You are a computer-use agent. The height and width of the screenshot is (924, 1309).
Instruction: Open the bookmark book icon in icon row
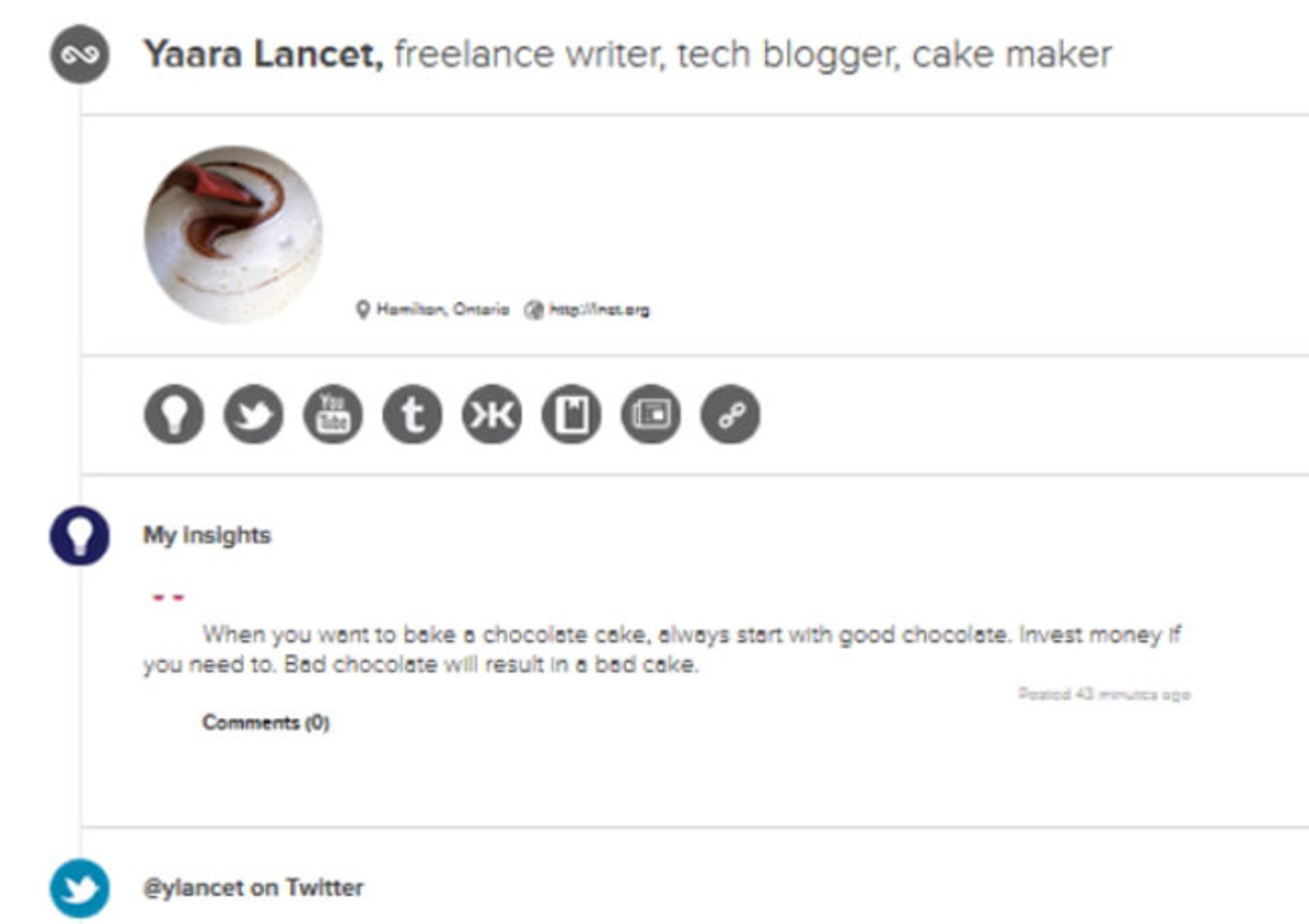click(571, 414)
